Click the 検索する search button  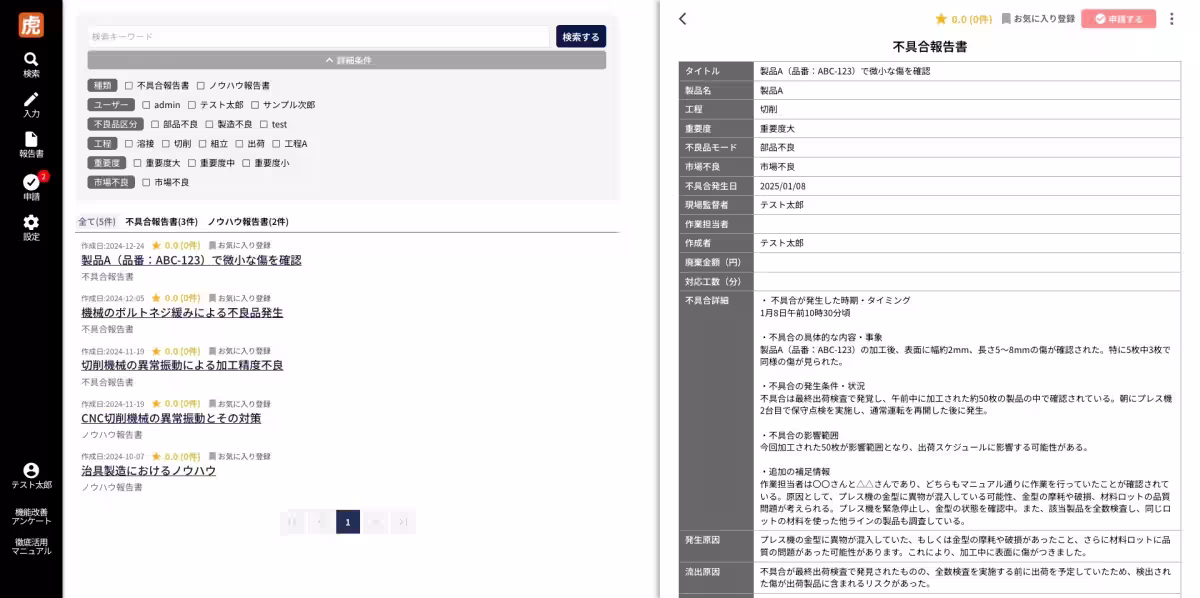coord(579,34)
